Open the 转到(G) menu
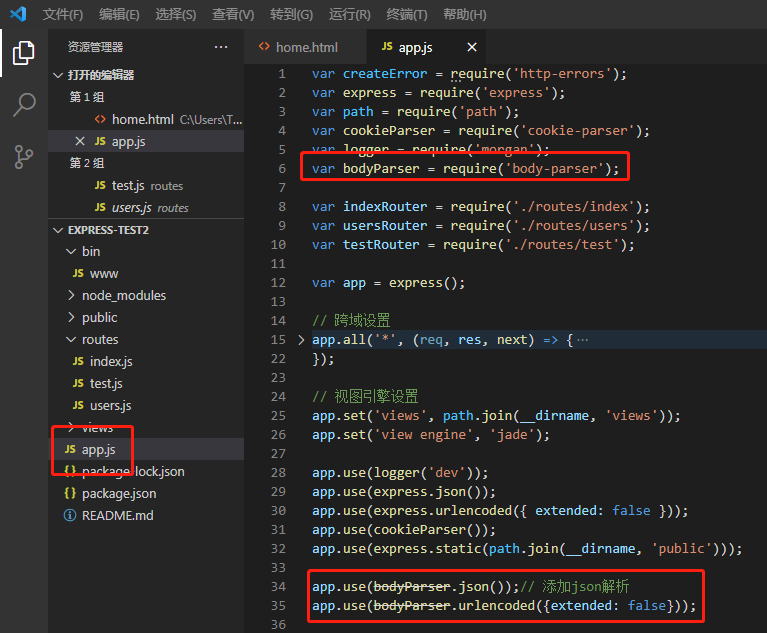The height and width of the screenshot is (633, 767). (x=291, y=14)
